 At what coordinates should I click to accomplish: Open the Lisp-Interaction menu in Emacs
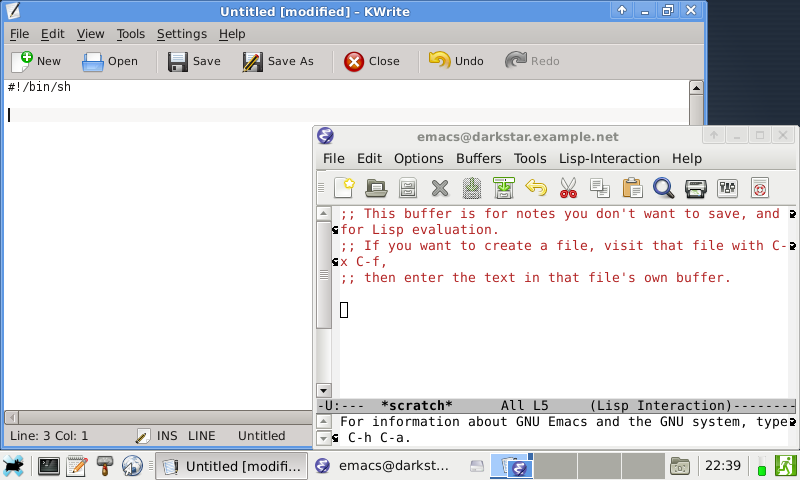(x=609, y=158)
